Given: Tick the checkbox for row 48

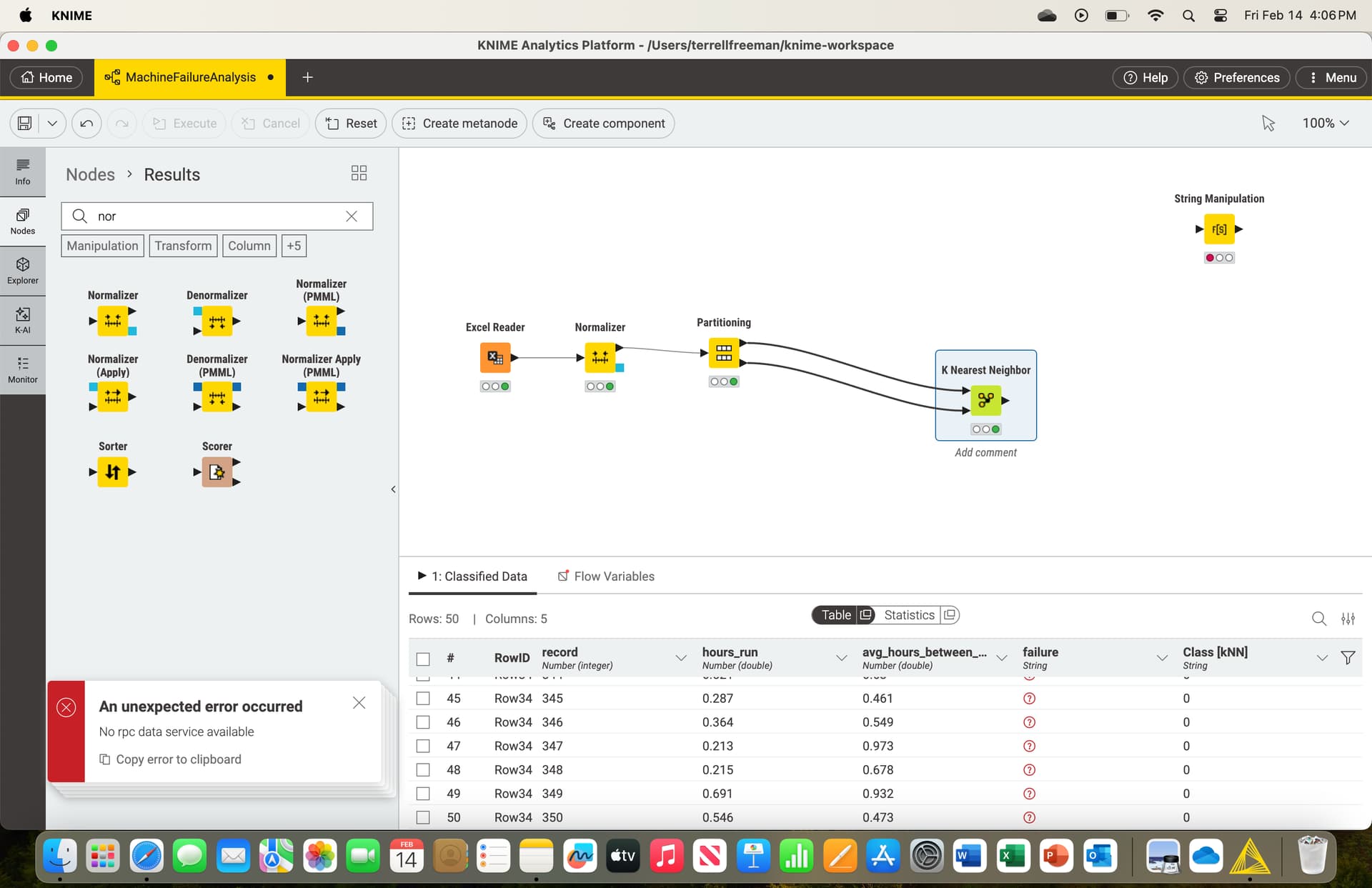Looking at the screenshot, I should pos(423,770).
